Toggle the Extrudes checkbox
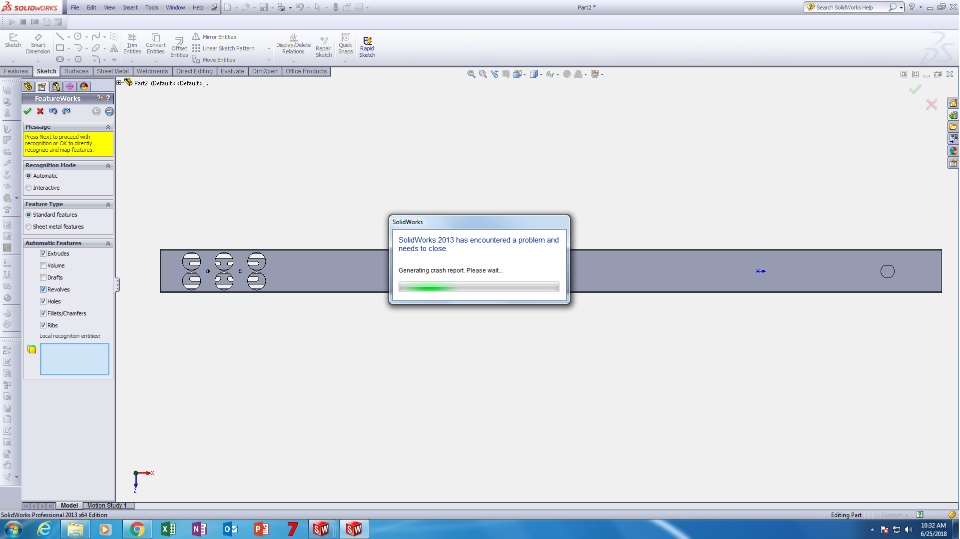Screen dimensions: 960x539 pyautogui.click(x=43, y=254)
